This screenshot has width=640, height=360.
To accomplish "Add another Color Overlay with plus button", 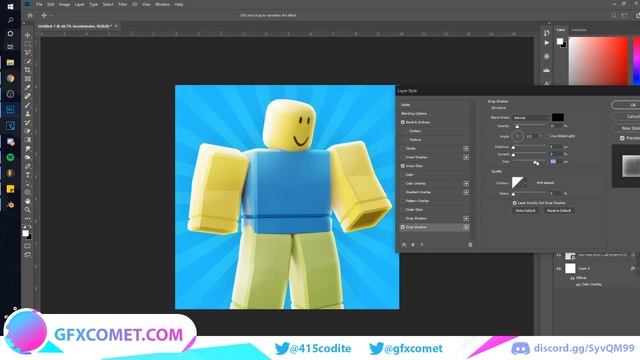I will (466, 184).
